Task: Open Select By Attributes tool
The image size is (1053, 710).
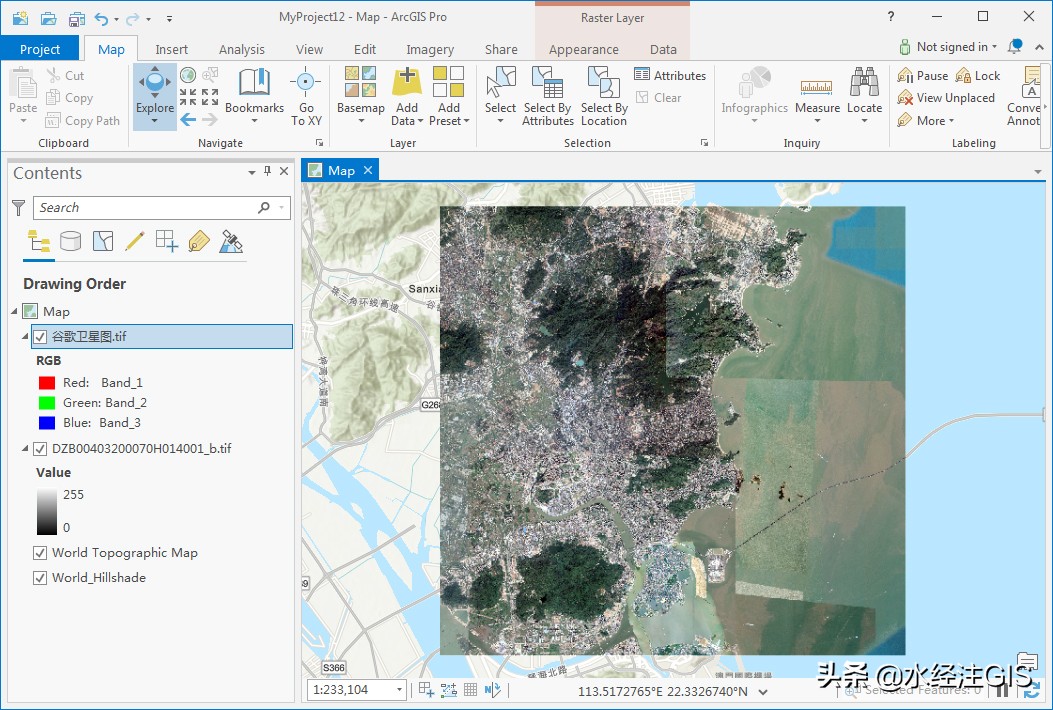Action: coord(548,96)
